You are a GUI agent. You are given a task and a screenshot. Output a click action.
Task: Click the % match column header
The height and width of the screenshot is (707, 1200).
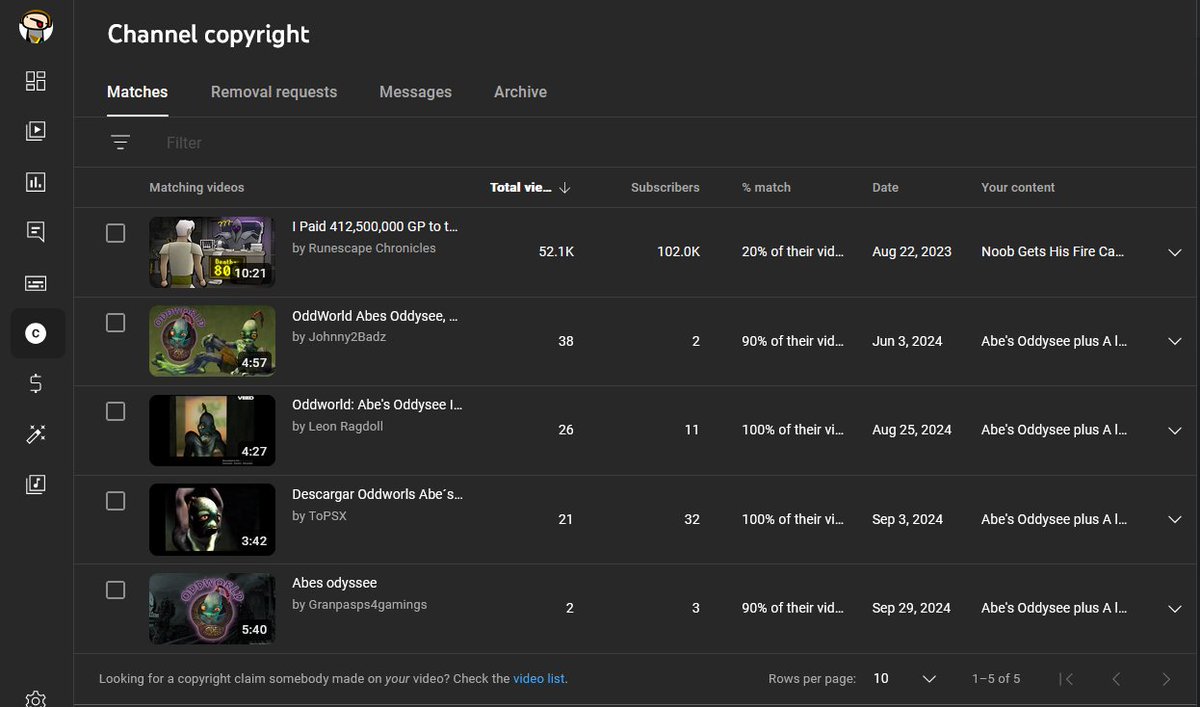coord(766,187)
